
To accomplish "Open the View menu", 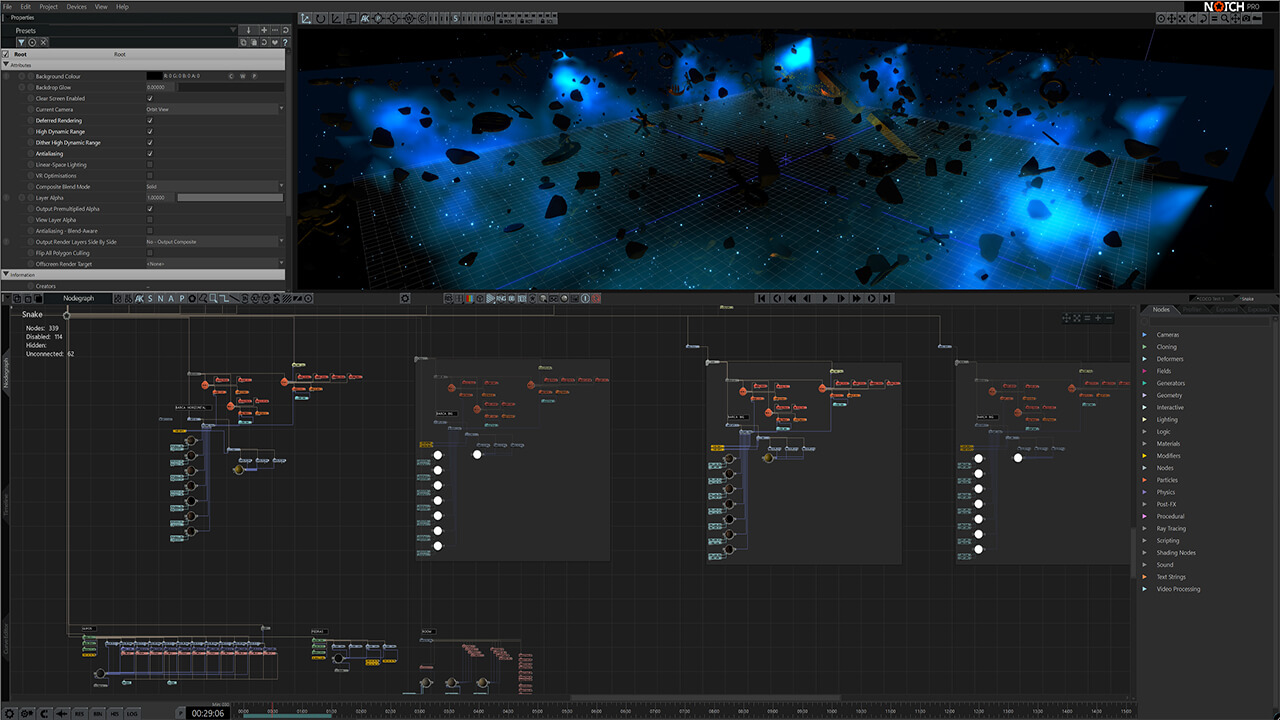I will click(x=101, y=6).
